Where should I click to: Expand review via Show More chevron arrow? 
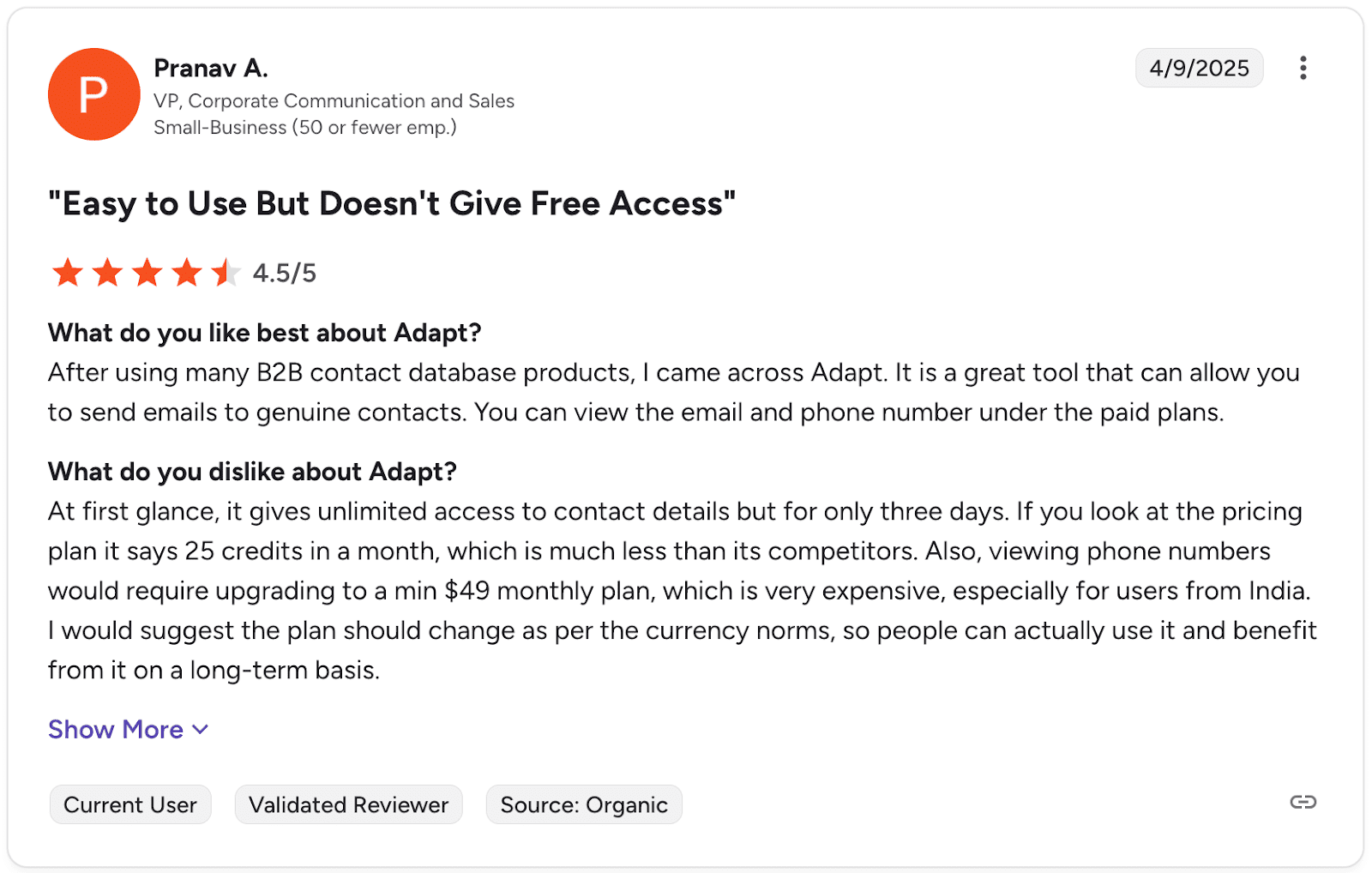coord(201,730)
